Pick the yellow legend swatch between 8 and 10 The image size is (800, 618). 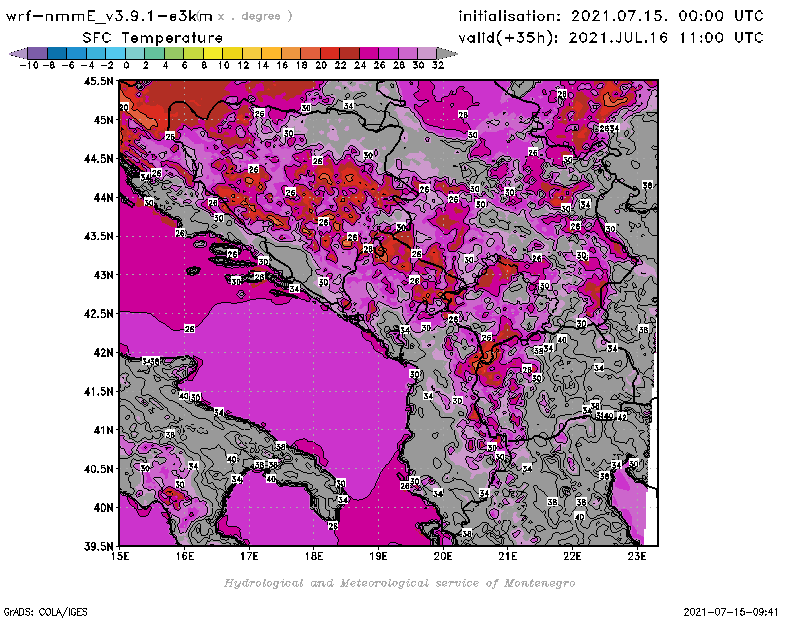(x=213, y=53)
